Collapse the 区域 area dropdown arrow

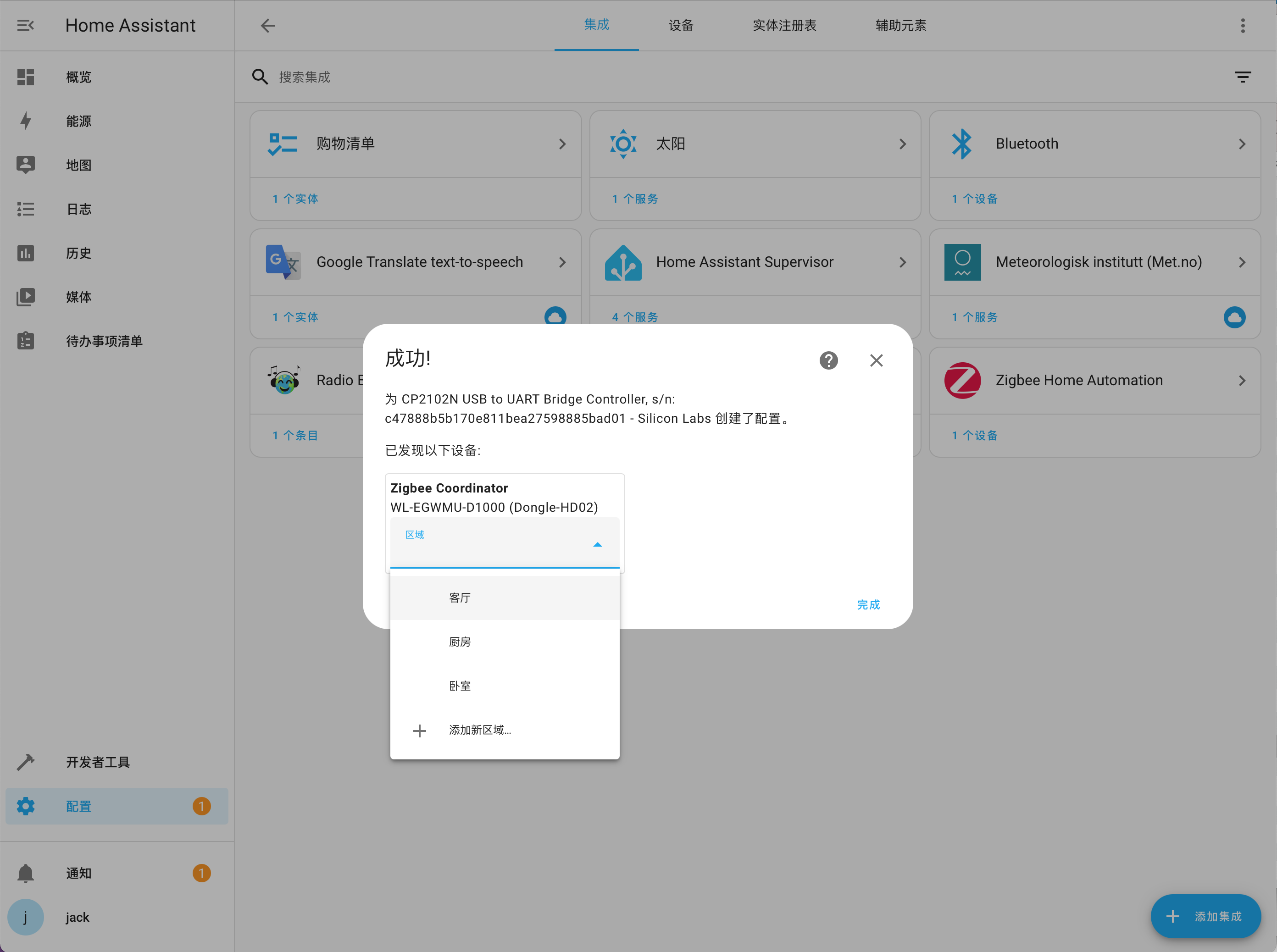point(597,544)
